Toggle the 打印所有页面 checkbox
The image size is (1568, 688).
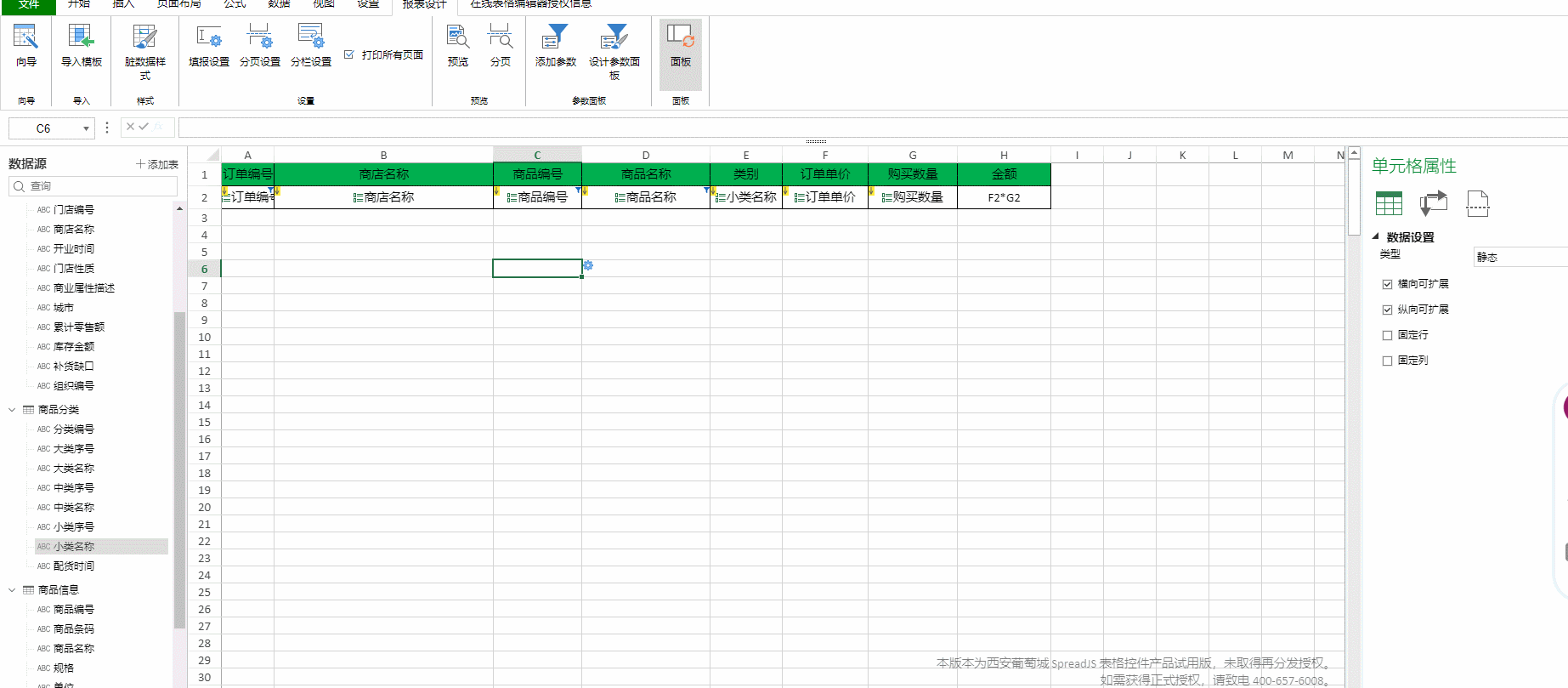click(x=348, y=54)
